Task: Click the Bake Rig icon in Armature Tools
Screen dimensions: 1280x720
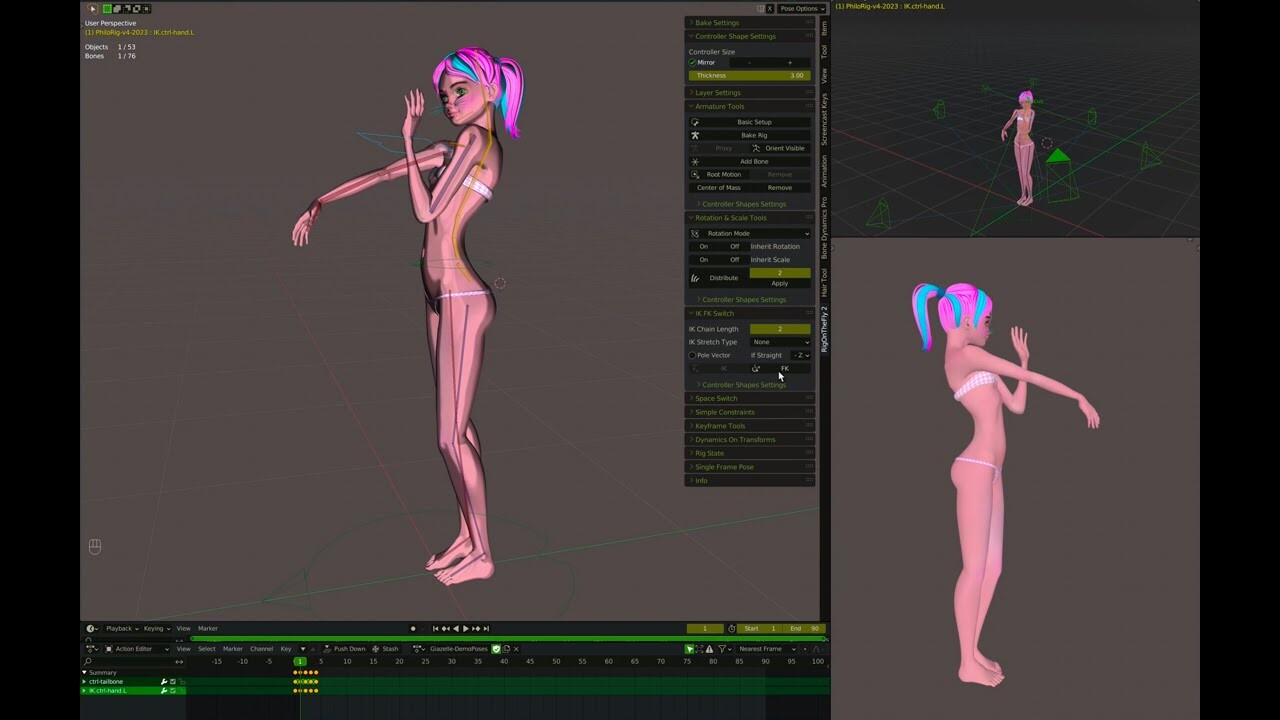Action: pyautogui.click(x=695, y=135)
